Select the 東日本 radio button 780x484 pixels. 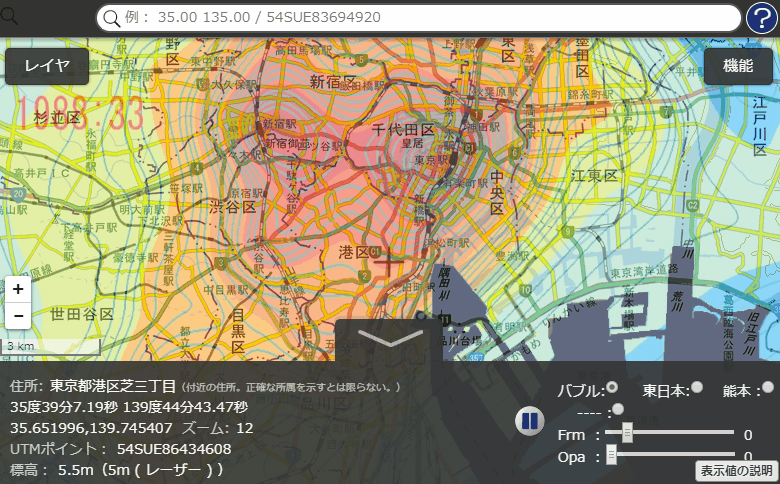click(697, 388)
